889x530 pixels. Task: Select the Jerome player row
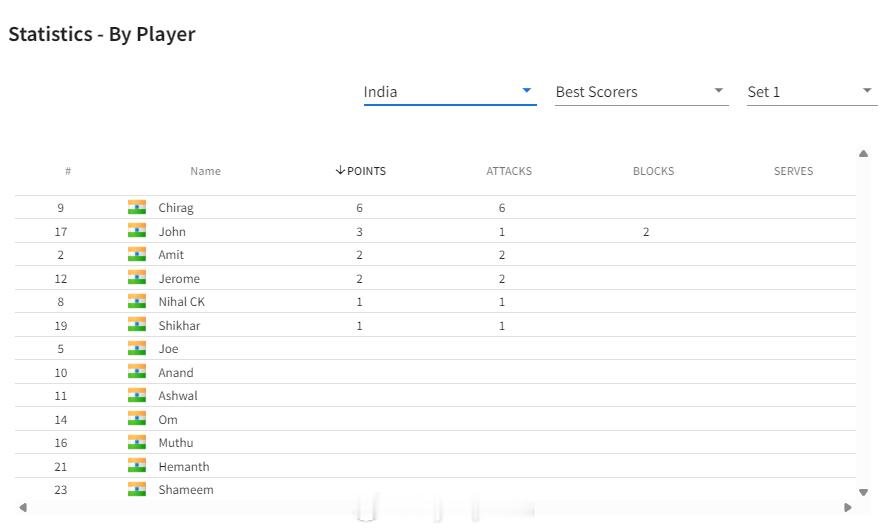pyautogui.click(x=435, y=278)
